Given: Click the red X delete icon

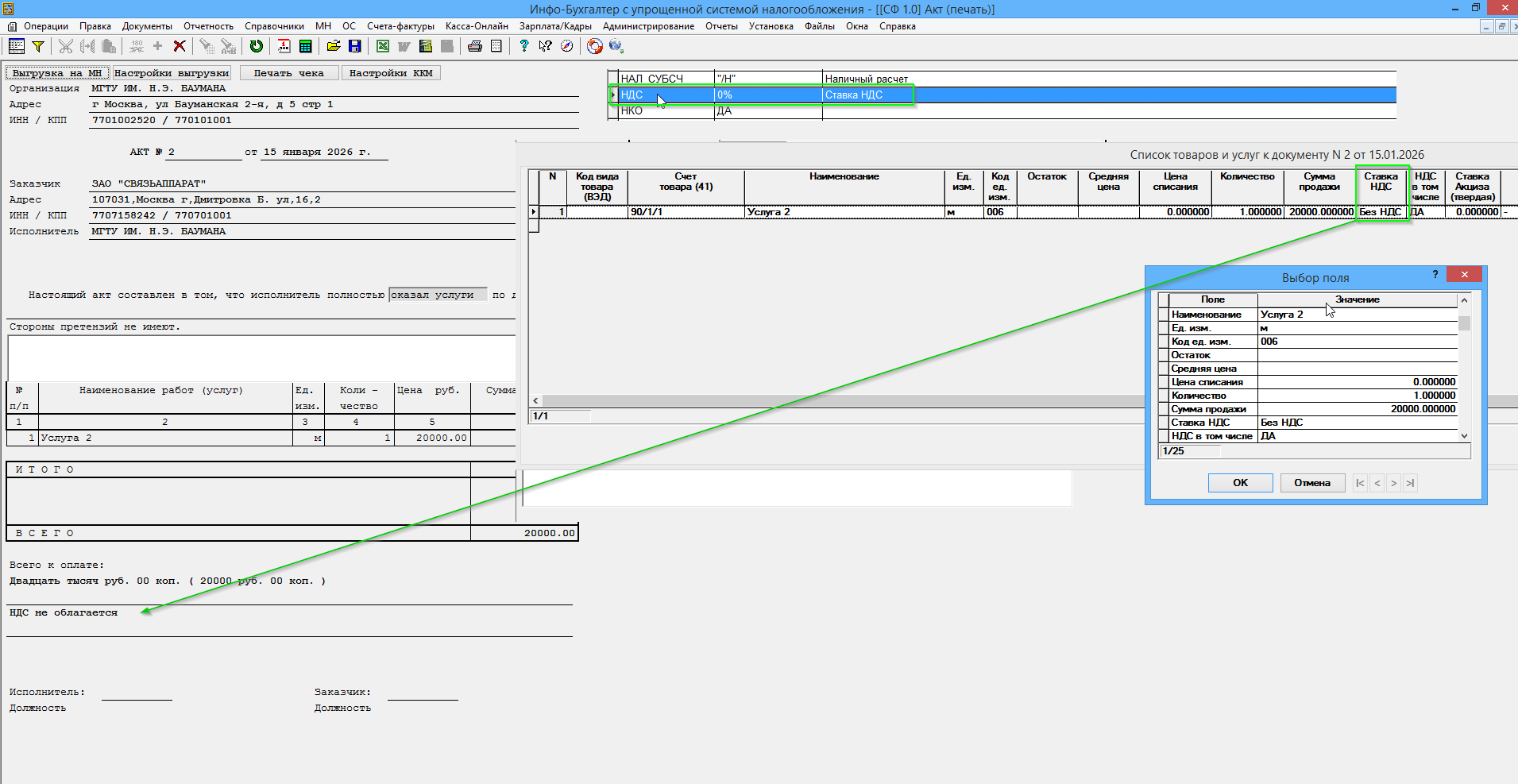Looking at the screenshot, I should point(180,46).
